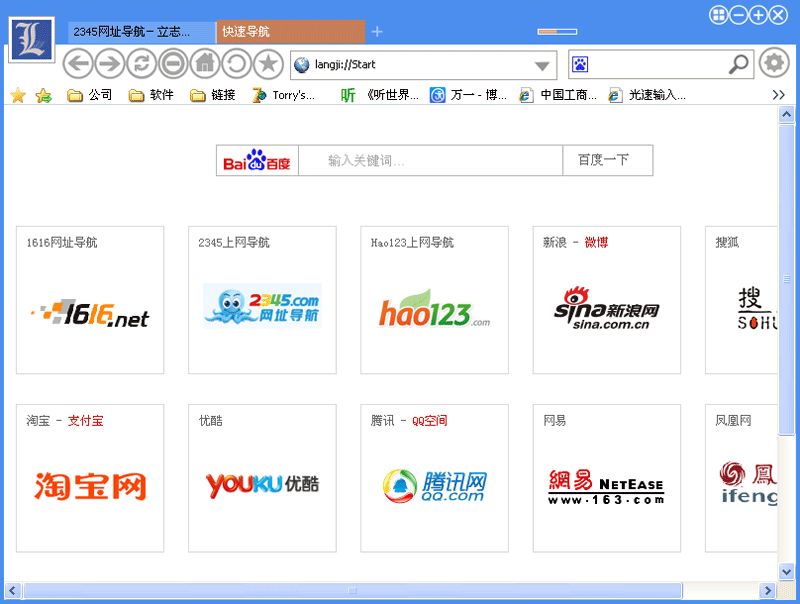Open the home page via house icon
The width and height of the screenshot is (800, 604).
click(x=205, y=64)
